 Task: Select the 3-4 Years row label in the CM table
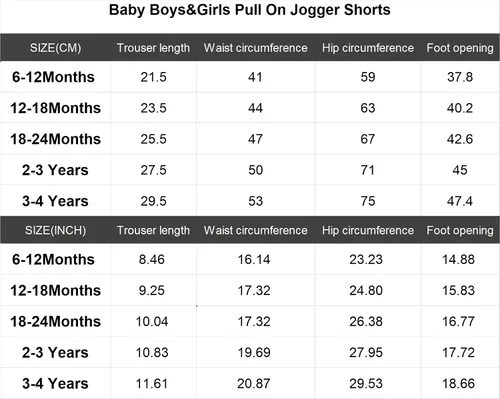pyautogui.click(x=55, y=201)
